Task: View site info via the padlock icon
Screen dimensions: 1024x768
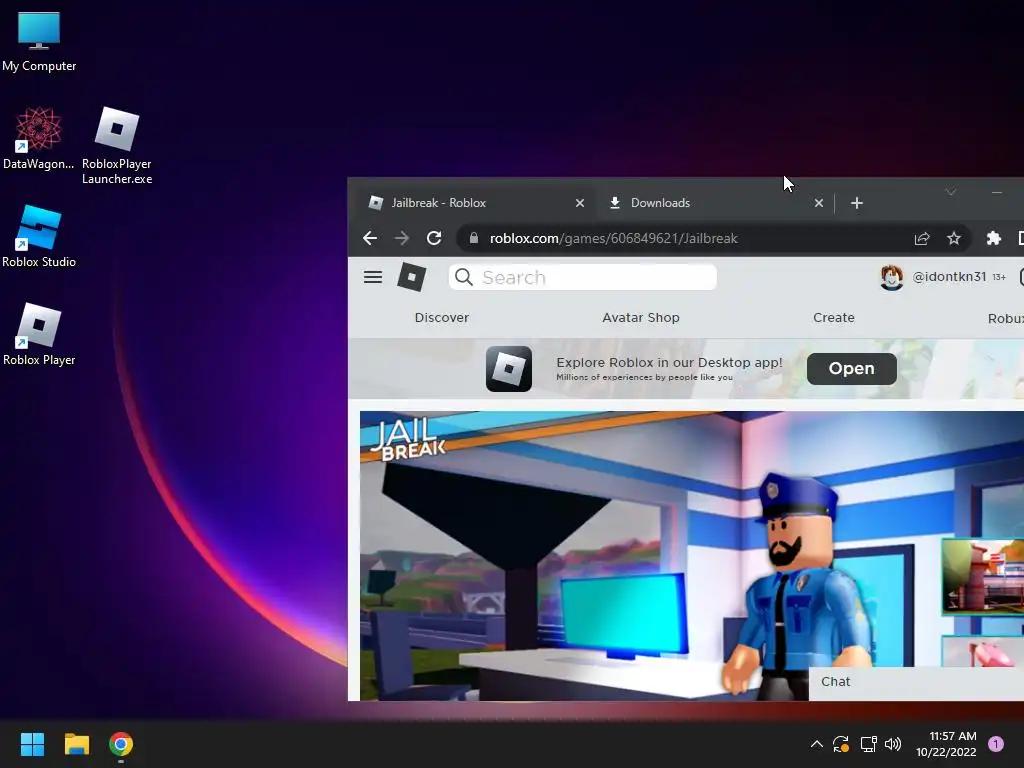Action: 474,238
